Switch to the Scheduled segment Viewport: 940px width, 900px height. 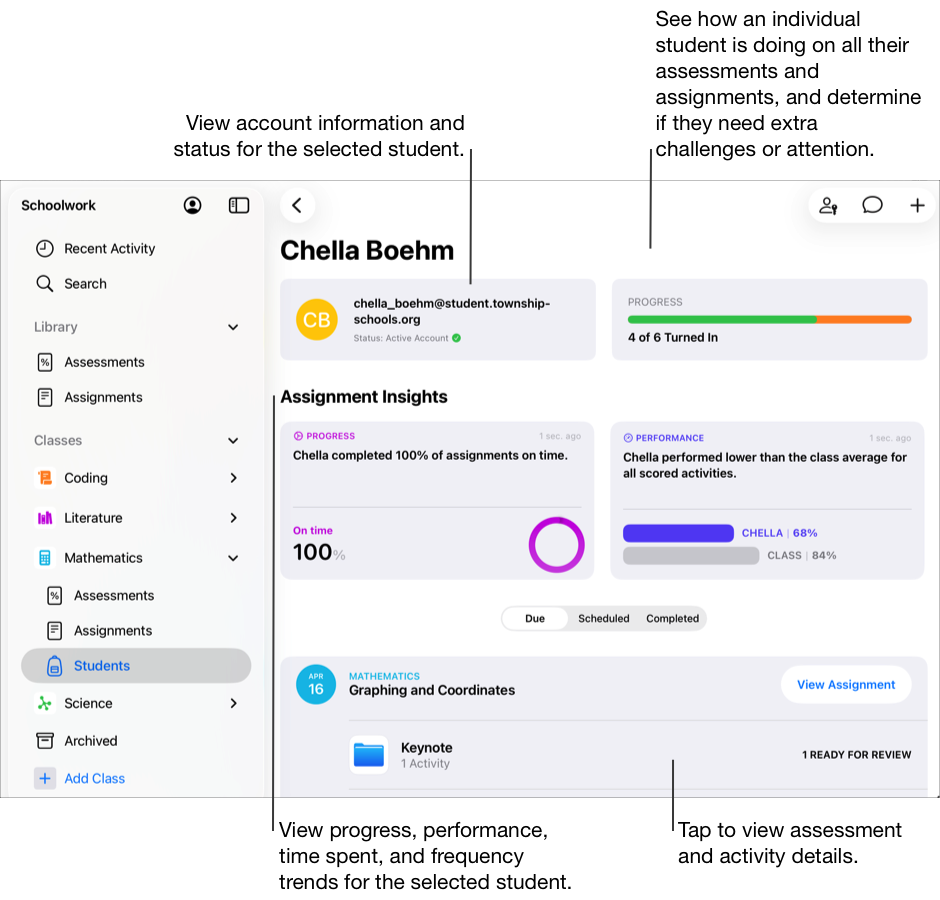603,618
